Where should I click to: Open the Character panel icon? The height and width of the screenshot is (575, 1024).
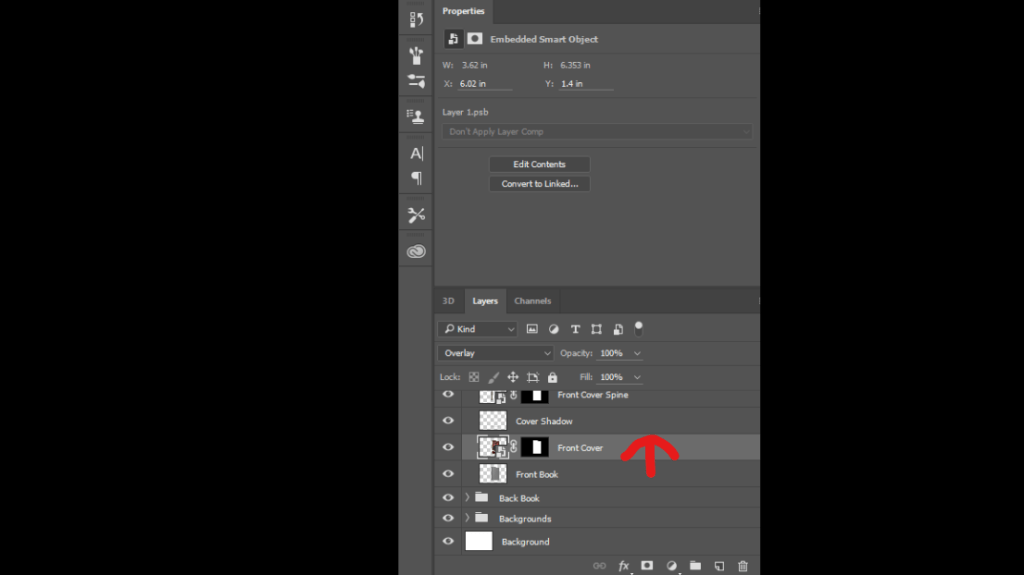click(x=416, y=154)
